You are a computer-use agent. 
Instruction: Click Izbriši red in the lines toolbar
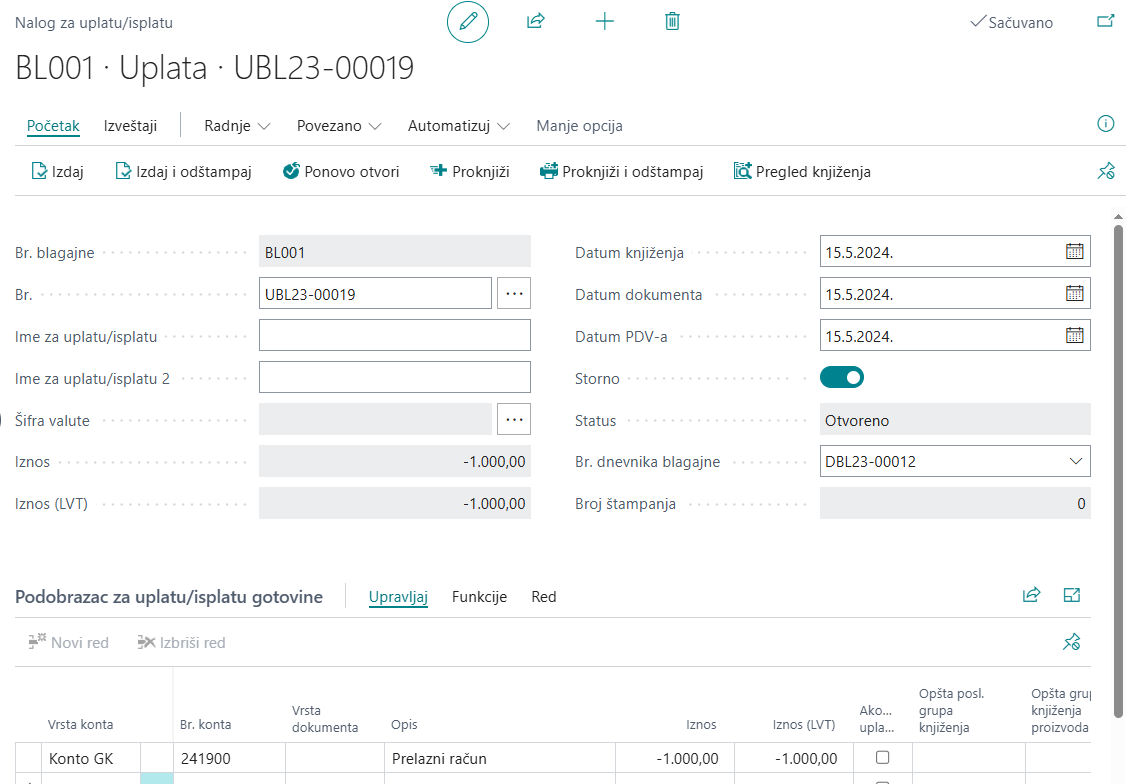pyautogui.click(x=182, y=642)
